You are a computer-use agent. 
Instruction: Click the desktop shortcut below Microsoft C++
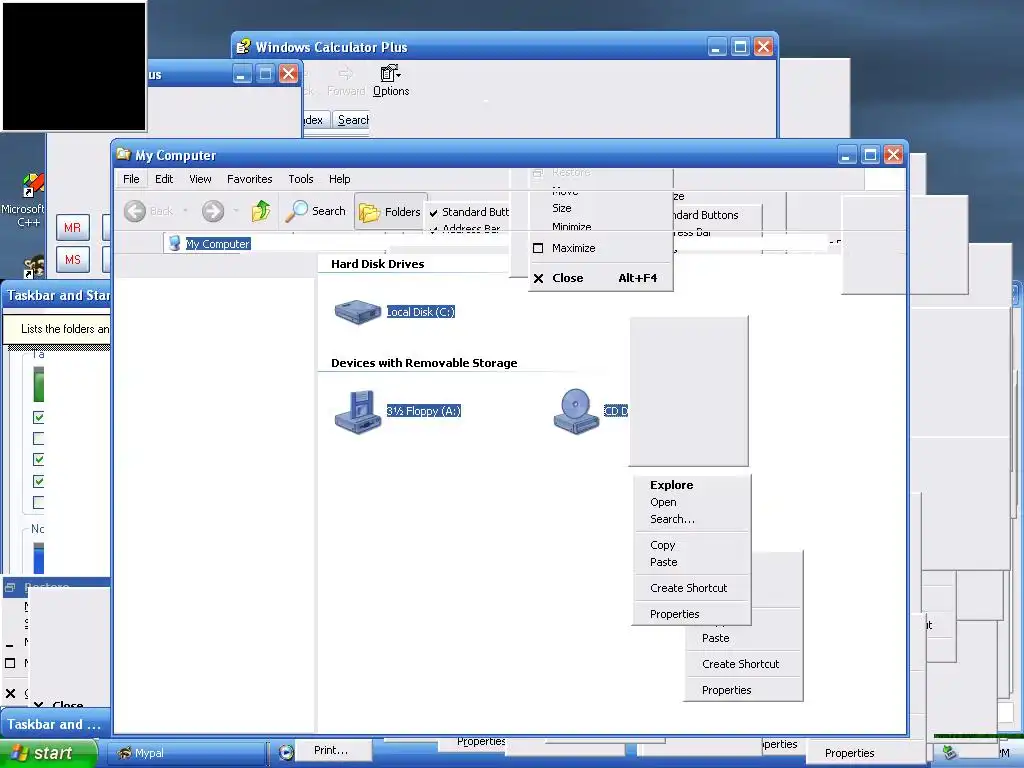[34, 267]
